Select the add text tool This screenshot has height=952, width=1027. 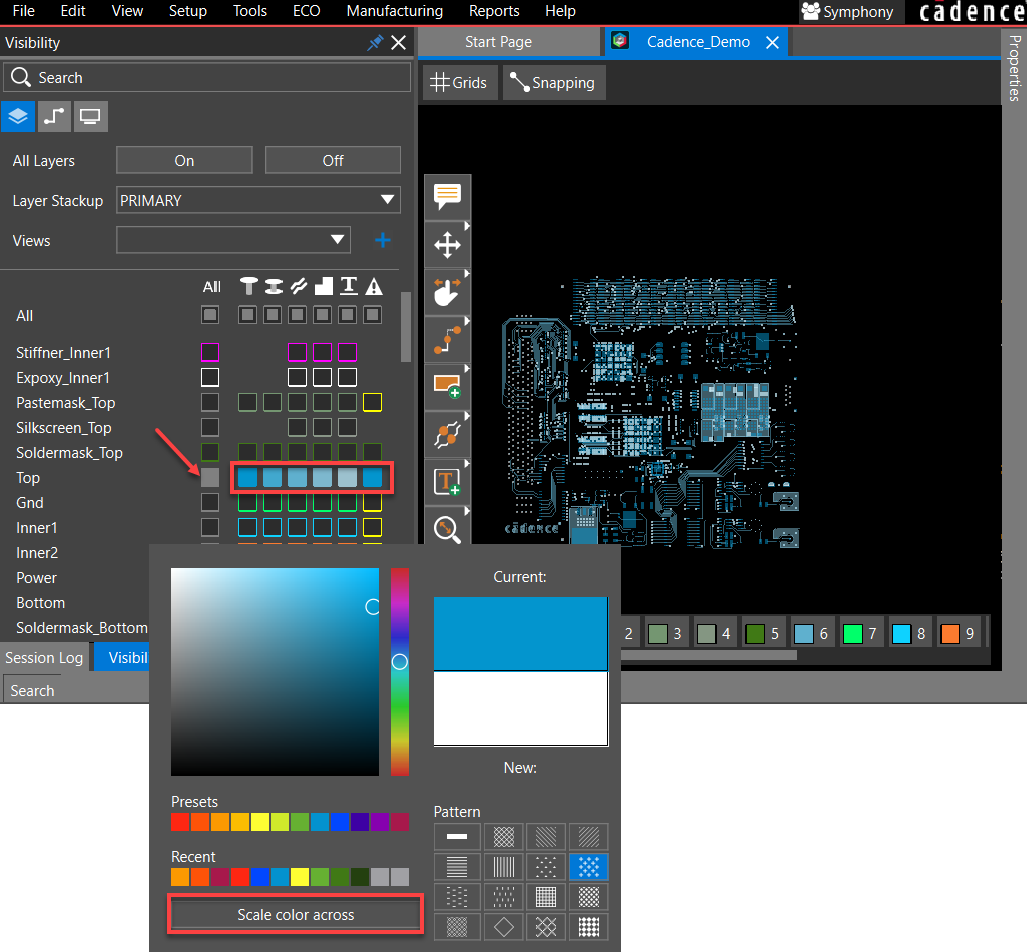447,482
